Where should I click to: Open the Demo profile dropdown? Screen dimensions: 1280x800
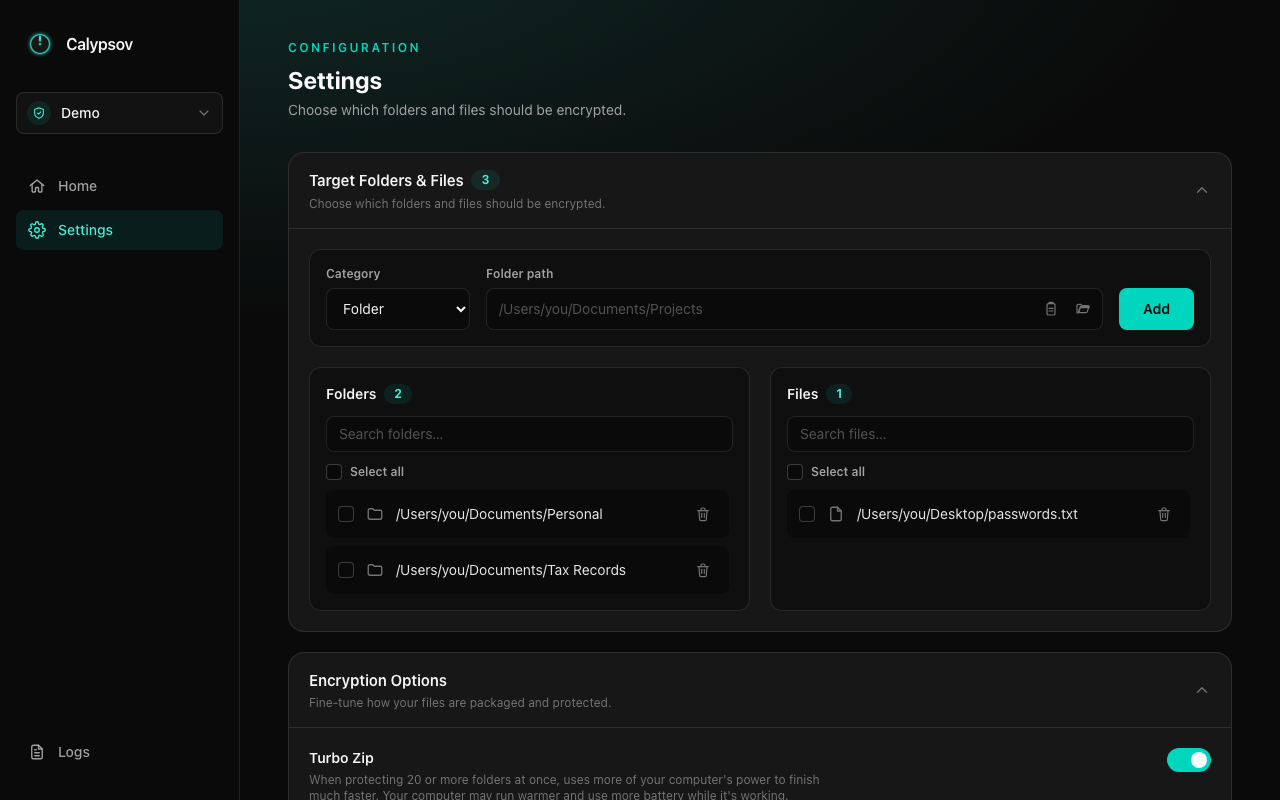pos(119,113)
